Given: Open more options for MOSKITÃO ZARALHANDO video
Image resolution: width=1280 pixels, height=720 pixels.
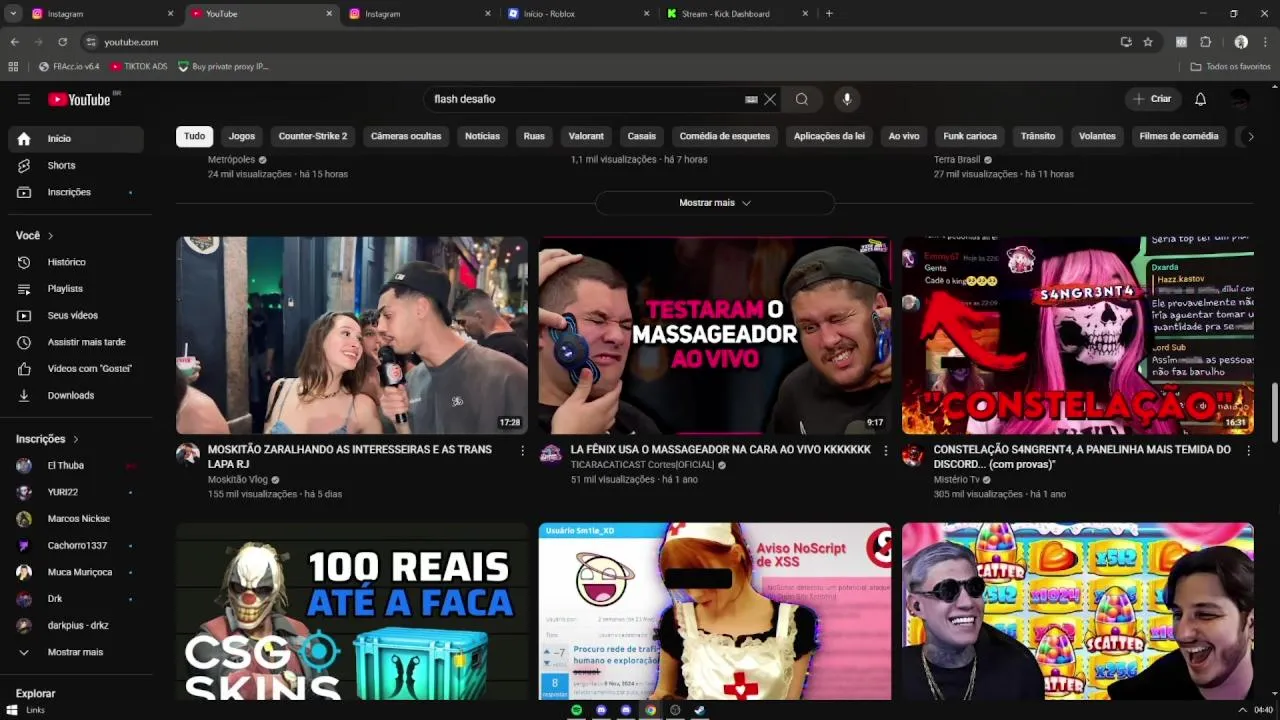Looking at the screenshot, I should point(522,451).
